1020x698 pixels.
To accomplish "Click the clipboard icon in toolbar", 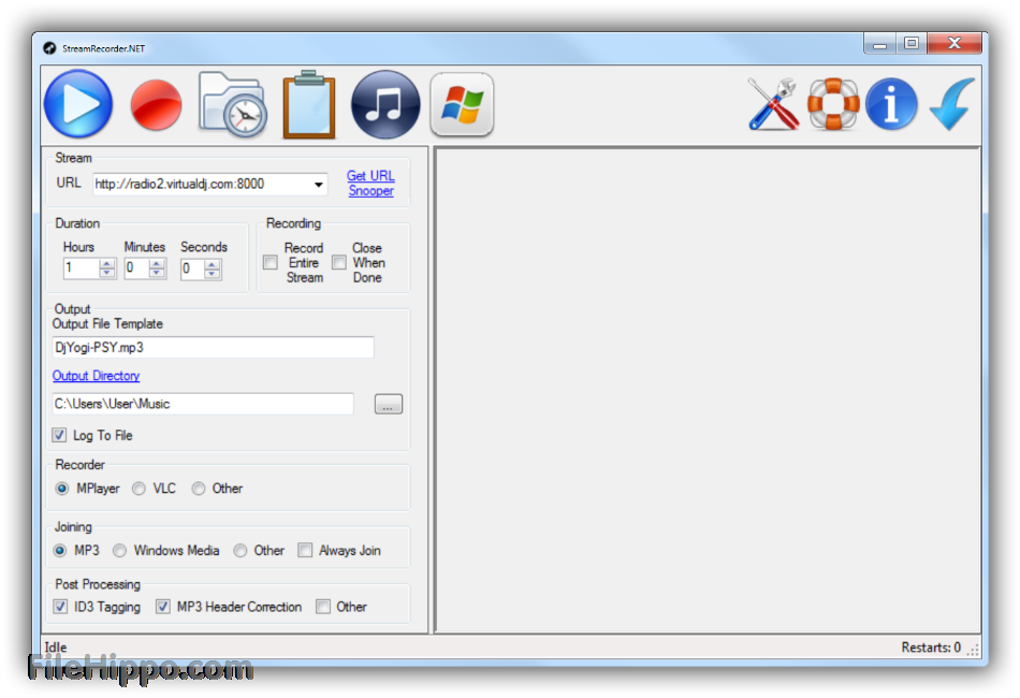I will point(309,104).
